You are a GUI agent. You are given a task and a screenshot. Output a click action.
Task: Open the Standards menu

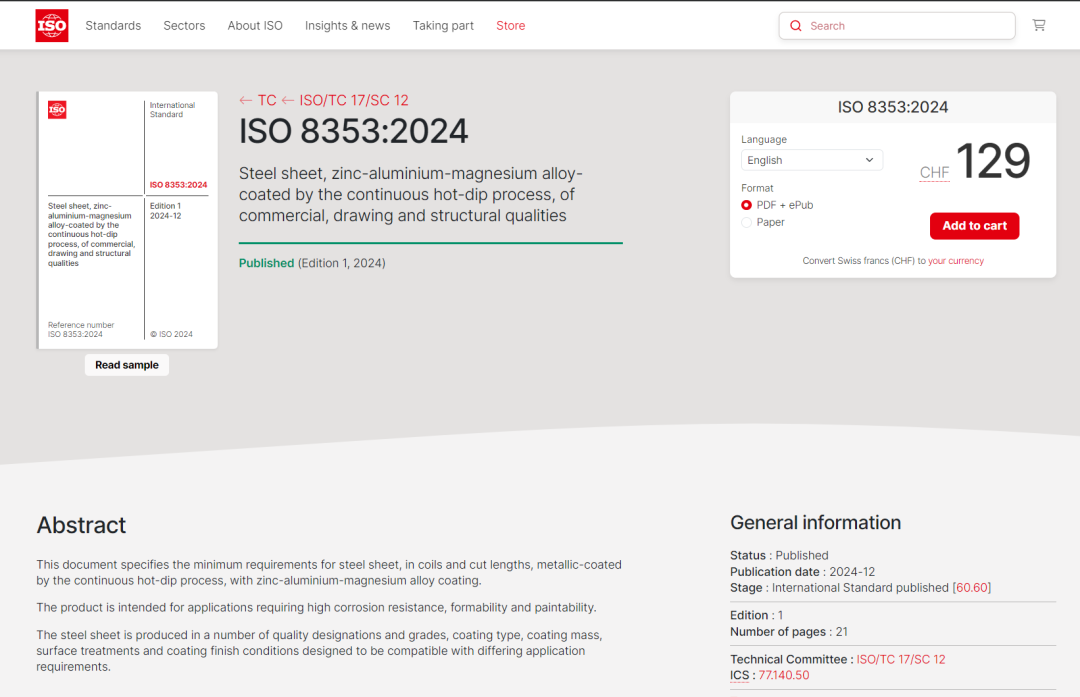(x=113, y=25)
